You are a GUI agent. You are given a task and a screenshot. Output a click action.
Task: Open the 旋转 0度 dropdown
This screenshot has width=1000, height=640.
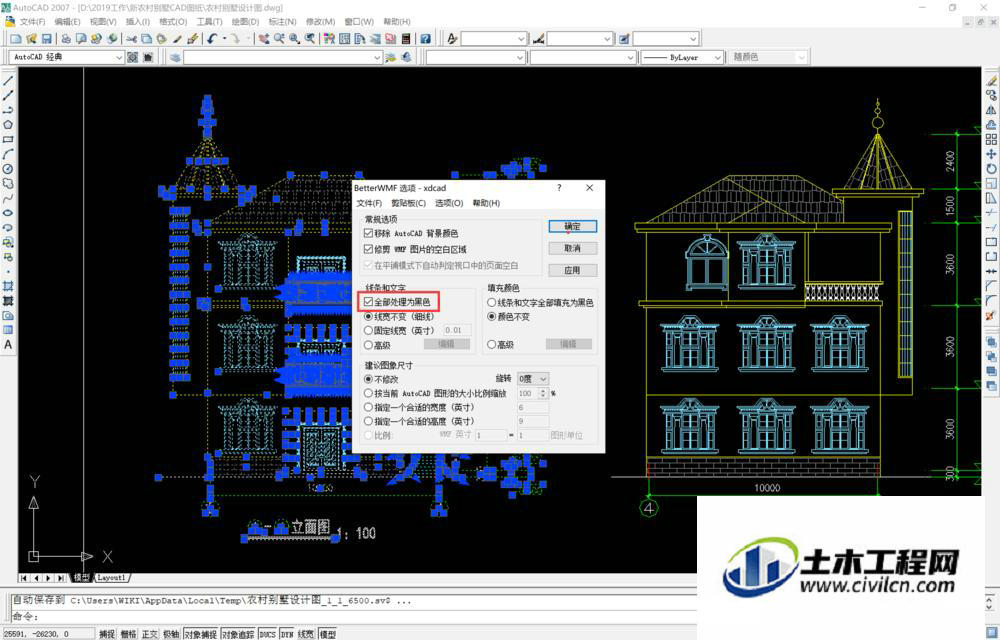[x=533, y=379]
